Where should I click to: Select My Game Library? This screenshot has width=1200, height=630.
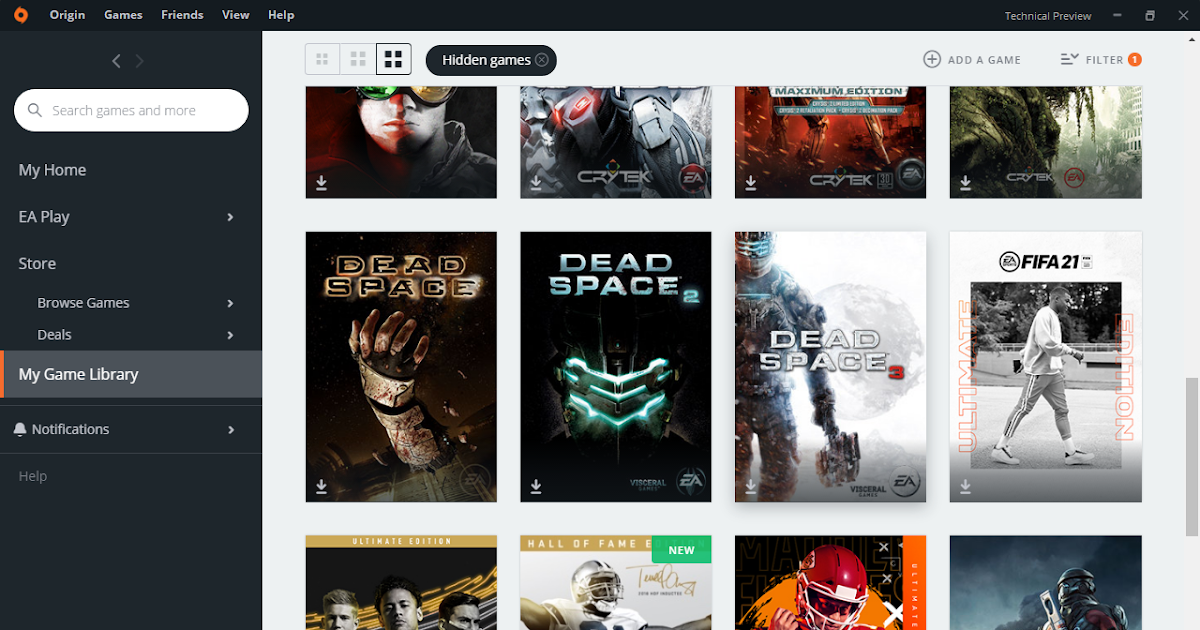(x=131, y=374)
